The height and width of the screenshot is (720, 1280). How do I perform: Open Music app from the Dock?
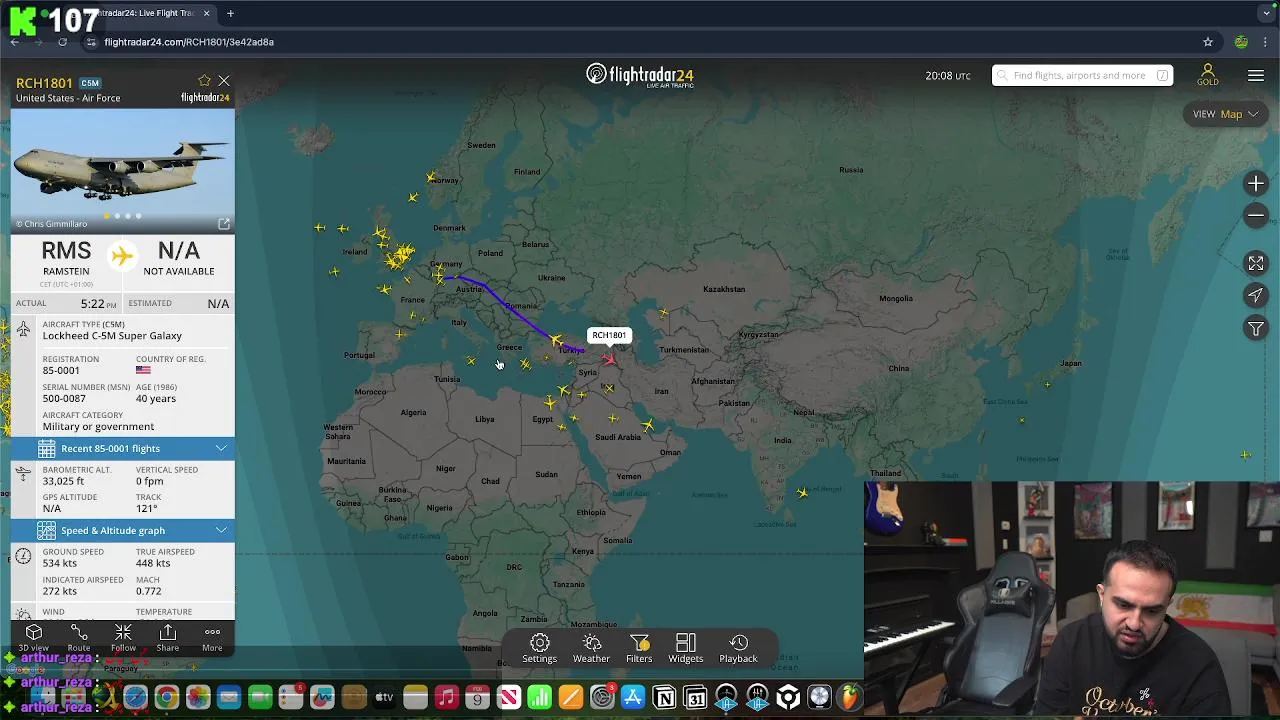(x=446, y=697)
